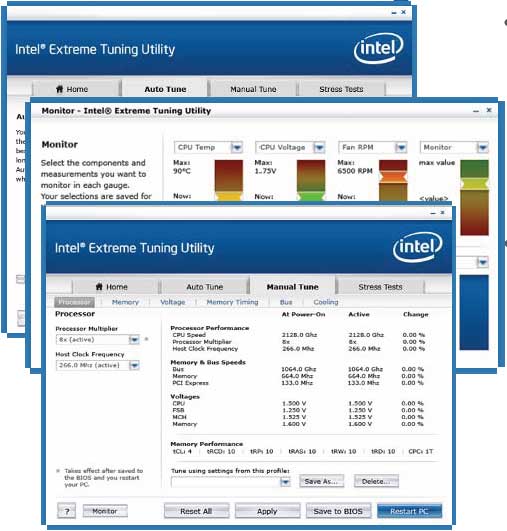Click the Monitor button in front window
Viewport: 507px width, 531px height.
105,511
